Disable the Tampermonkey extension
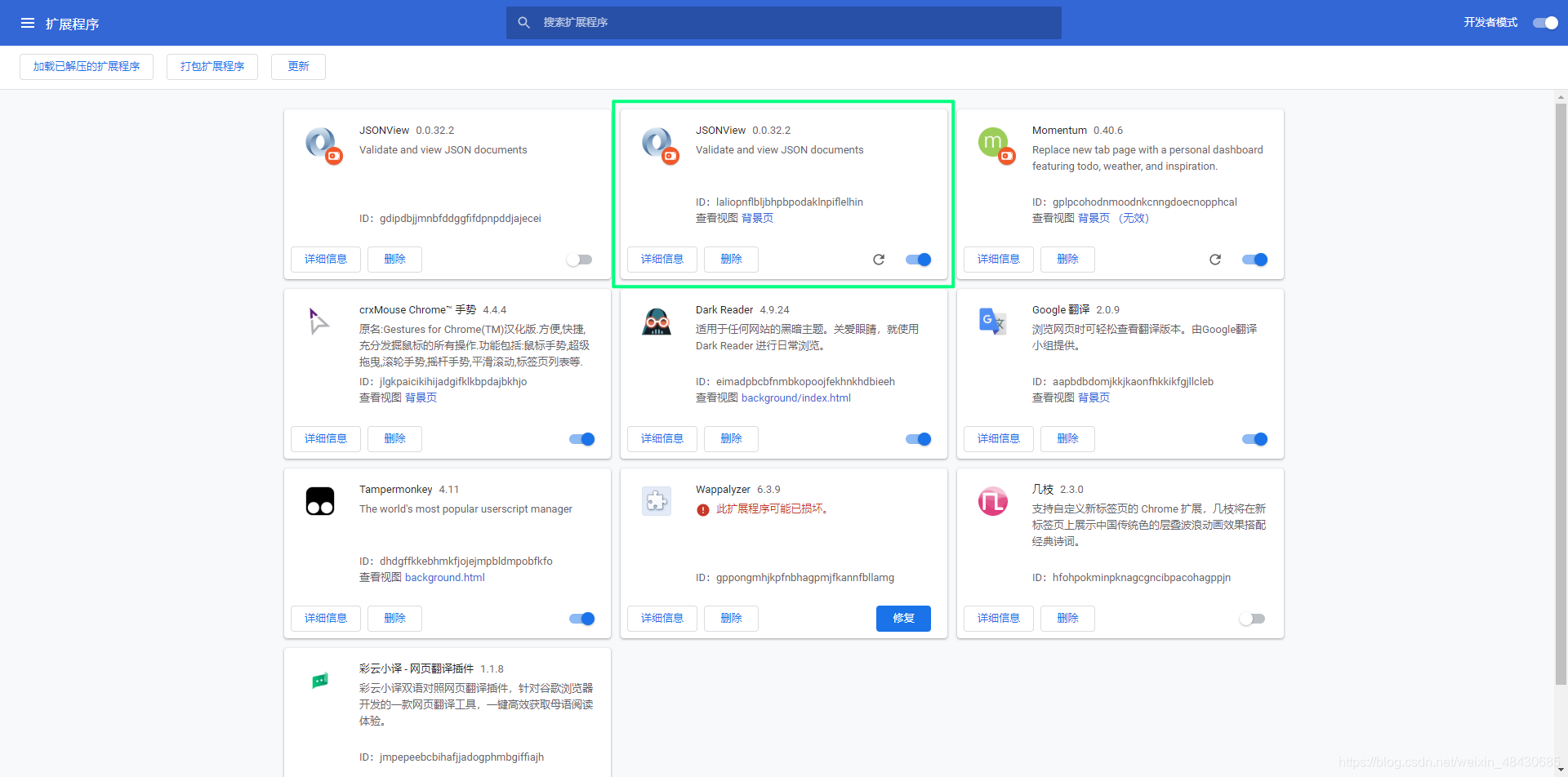The height and width of the screenshot is (777, 1568). [x=581, y=619]
